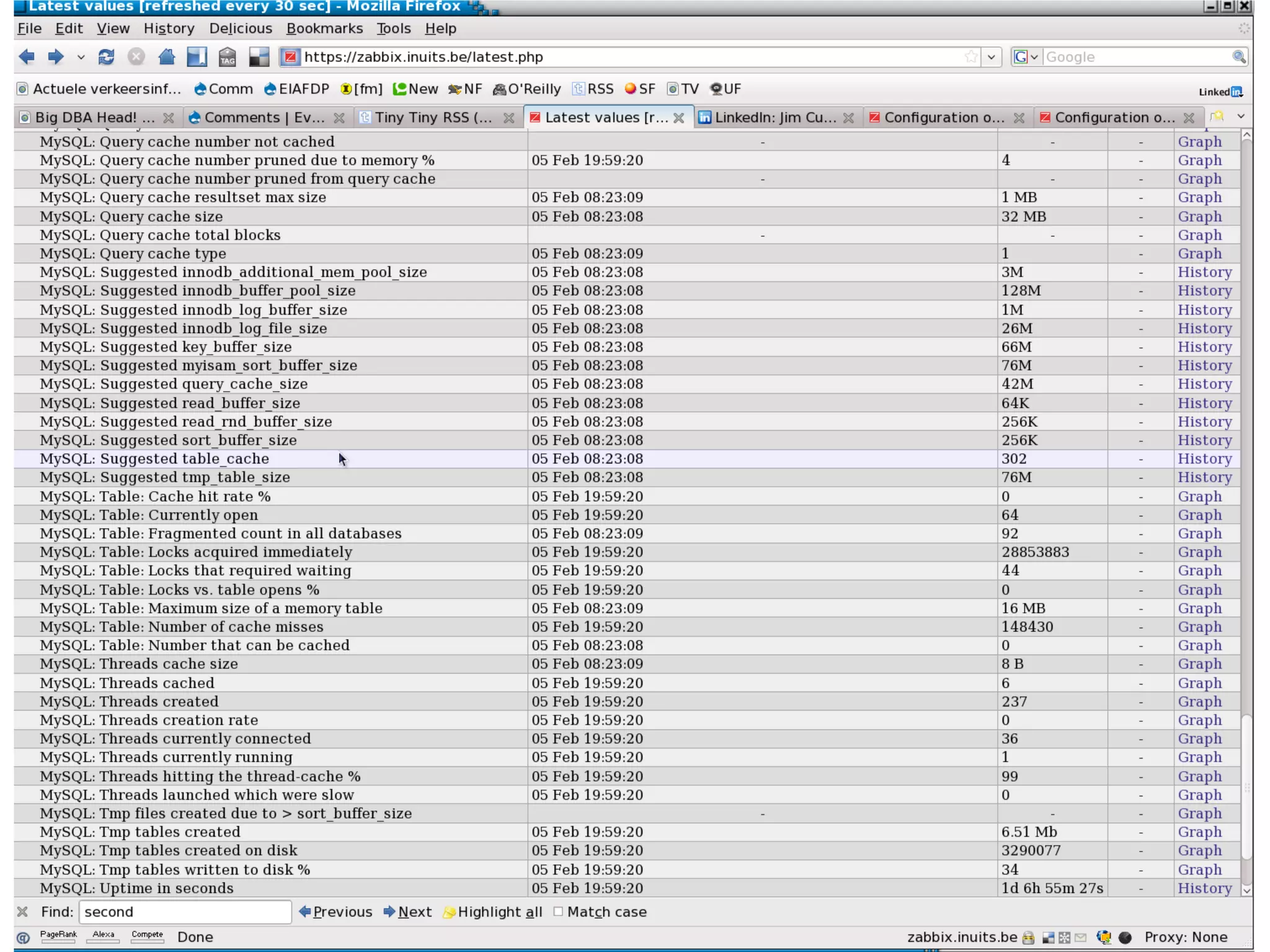Click the Back navigation arrow
1270x952 pixels.
pyautogui.click(x=26, y=57)
